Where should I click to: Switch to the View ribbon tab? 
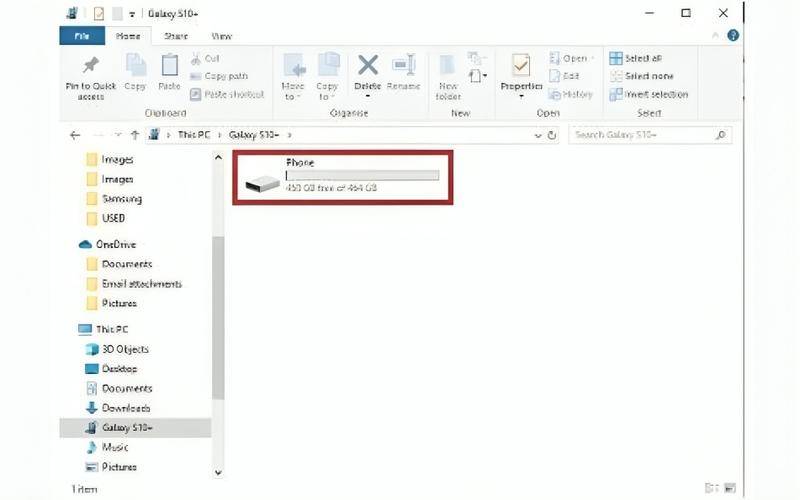221,36
